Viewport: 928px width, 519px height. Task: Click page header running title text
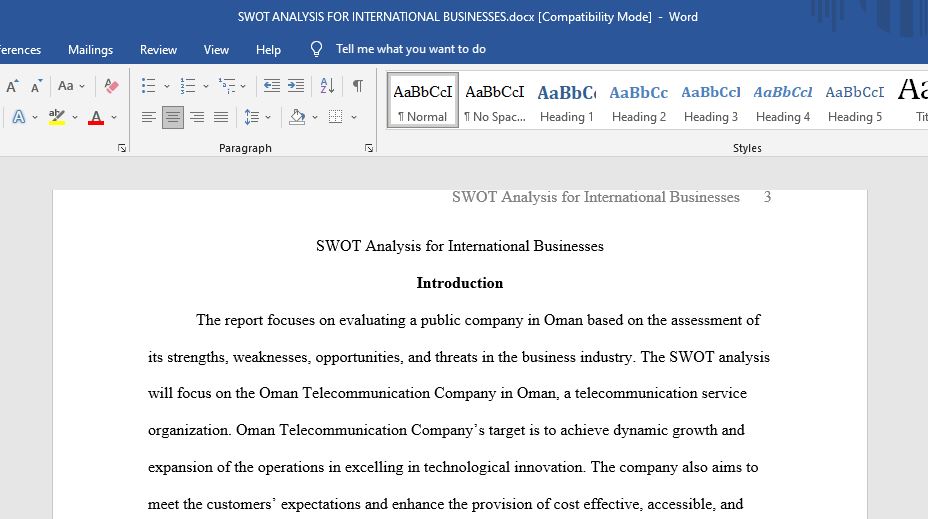pos(595,197)
